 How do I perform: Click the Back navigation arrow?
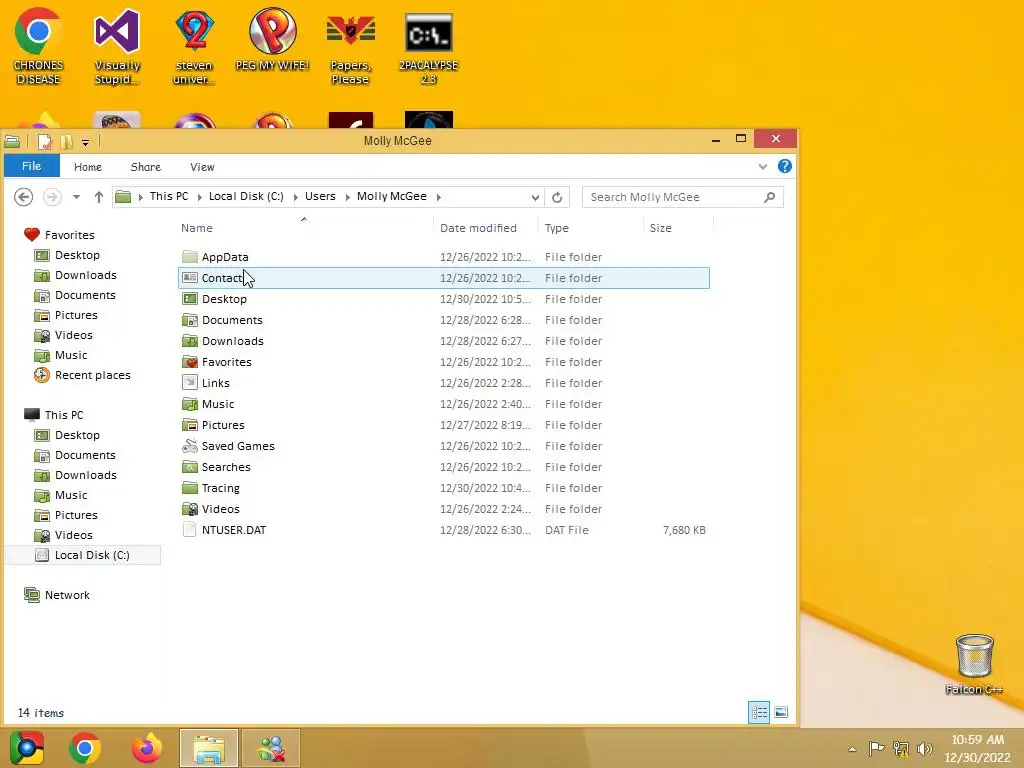coord(24,197)
